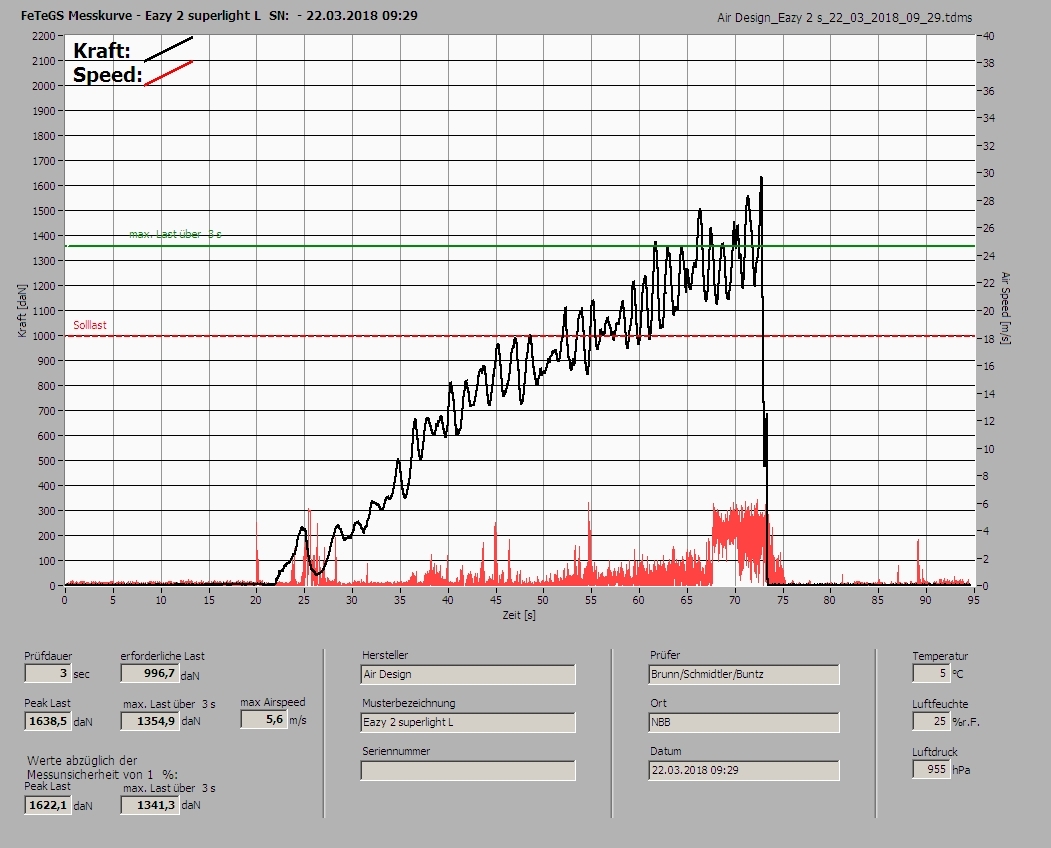This screenshot has height=848, width=1051.
Task: Click the black Kraft legend line
Action: point(168,49)
